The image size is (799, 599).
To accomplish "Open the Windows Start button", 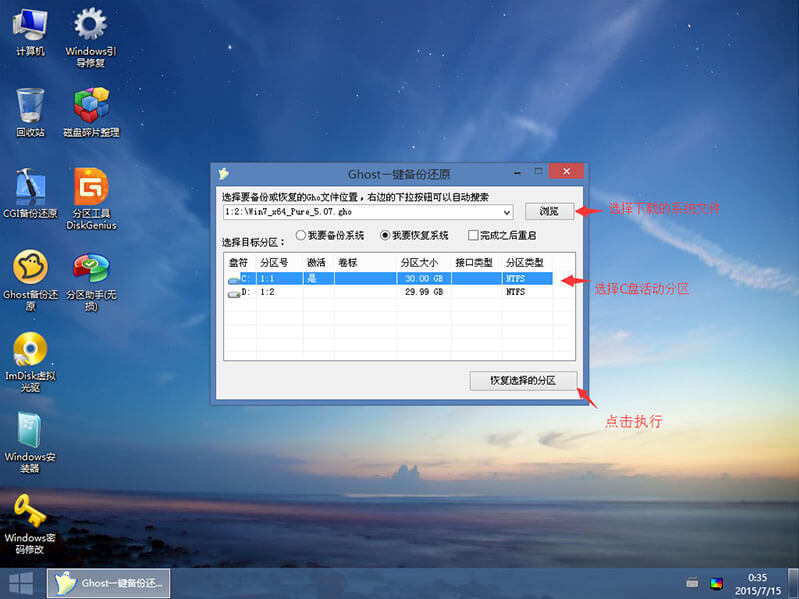I will [x=20, y=583].
